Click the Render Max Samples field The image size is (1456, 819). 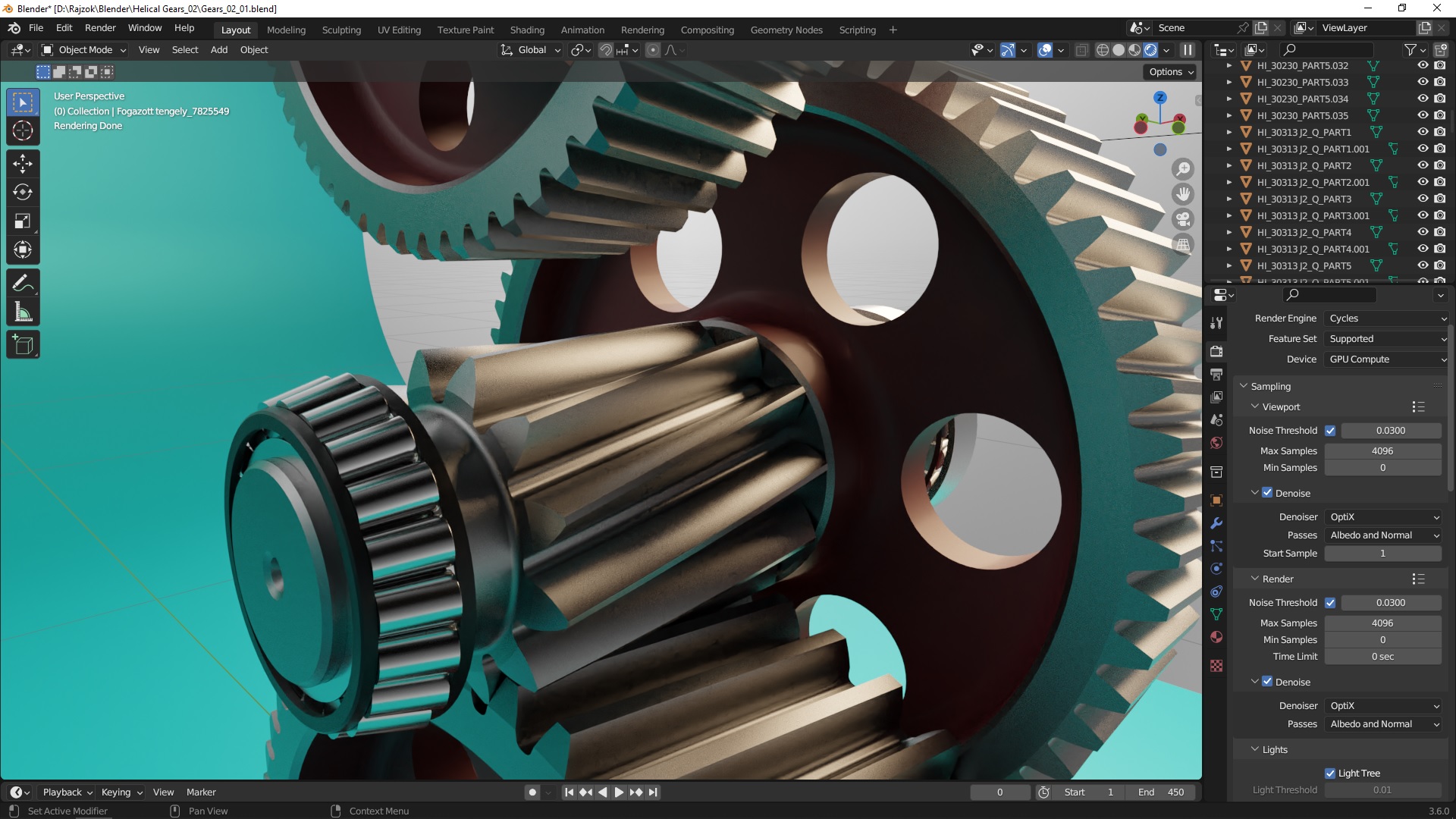[1382, 623]
